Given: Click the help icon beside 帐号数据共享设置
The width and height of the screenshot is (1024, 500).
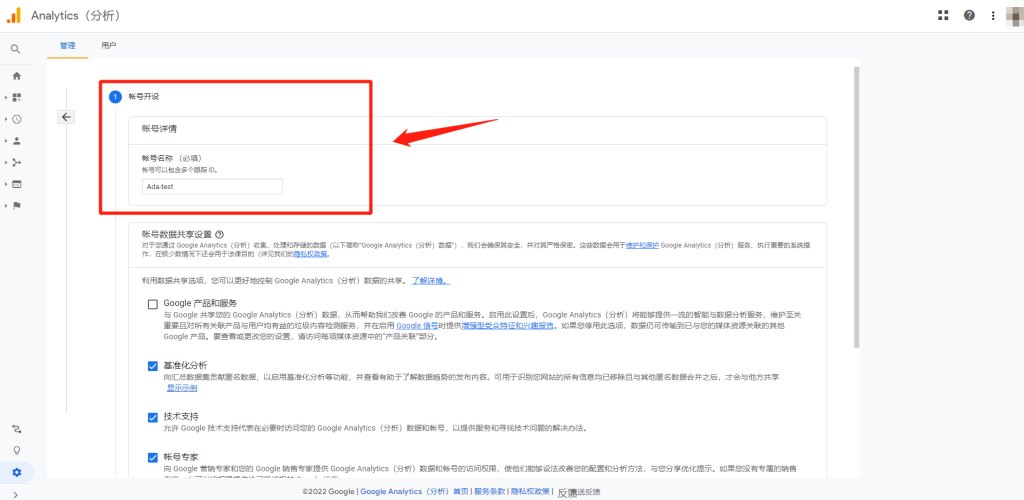Looking at the screenshot, I should coord(219,234).
